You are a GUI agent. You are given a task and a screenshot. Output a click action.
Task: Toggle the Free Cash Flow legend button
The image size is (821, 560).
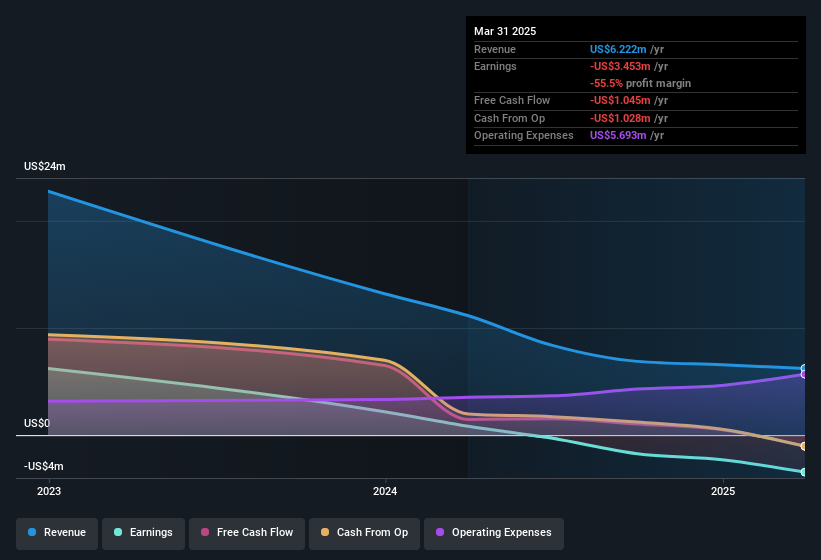pos(247,533)
